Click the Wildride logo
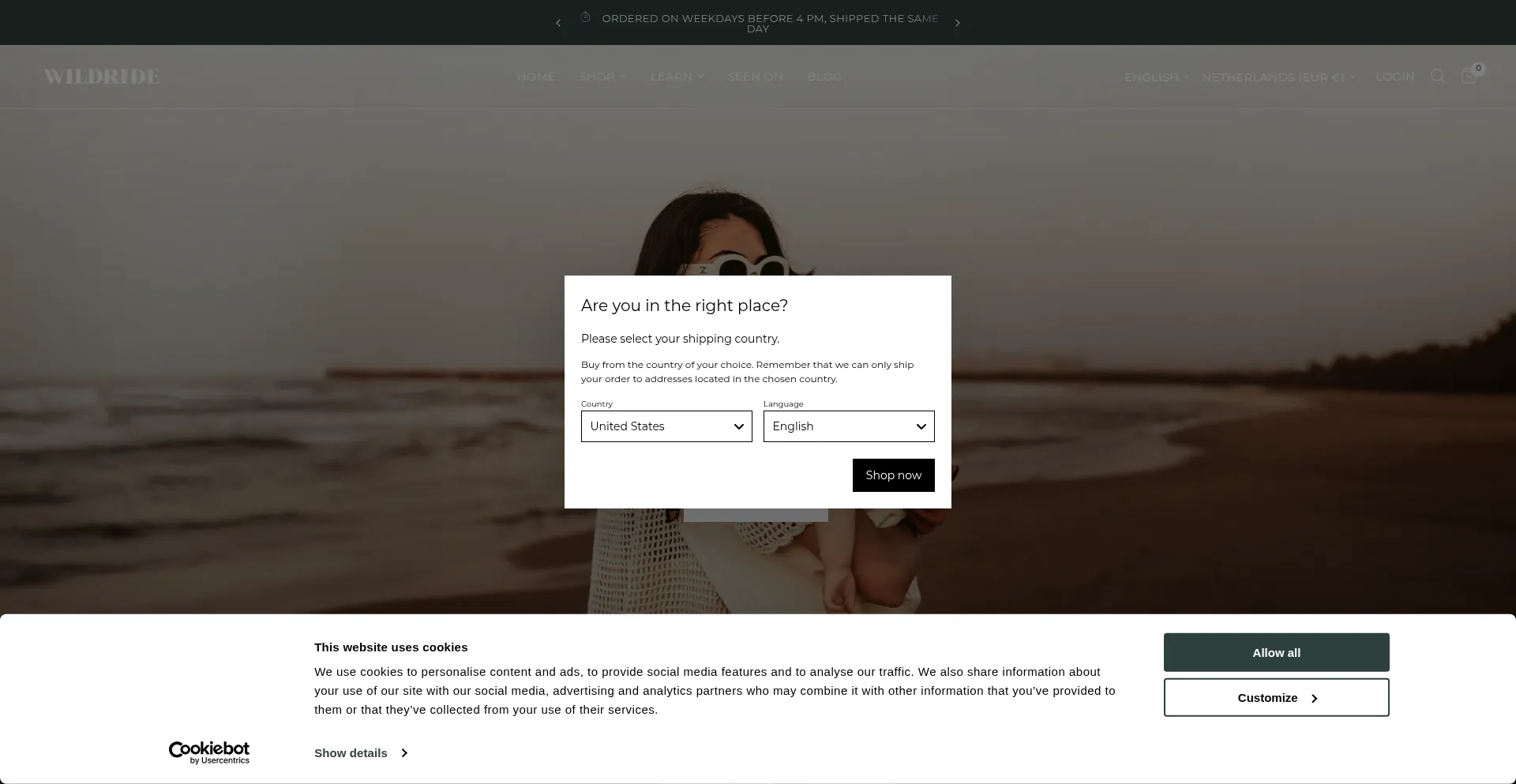Viewport: 1516px width, 784px height. 102,77
